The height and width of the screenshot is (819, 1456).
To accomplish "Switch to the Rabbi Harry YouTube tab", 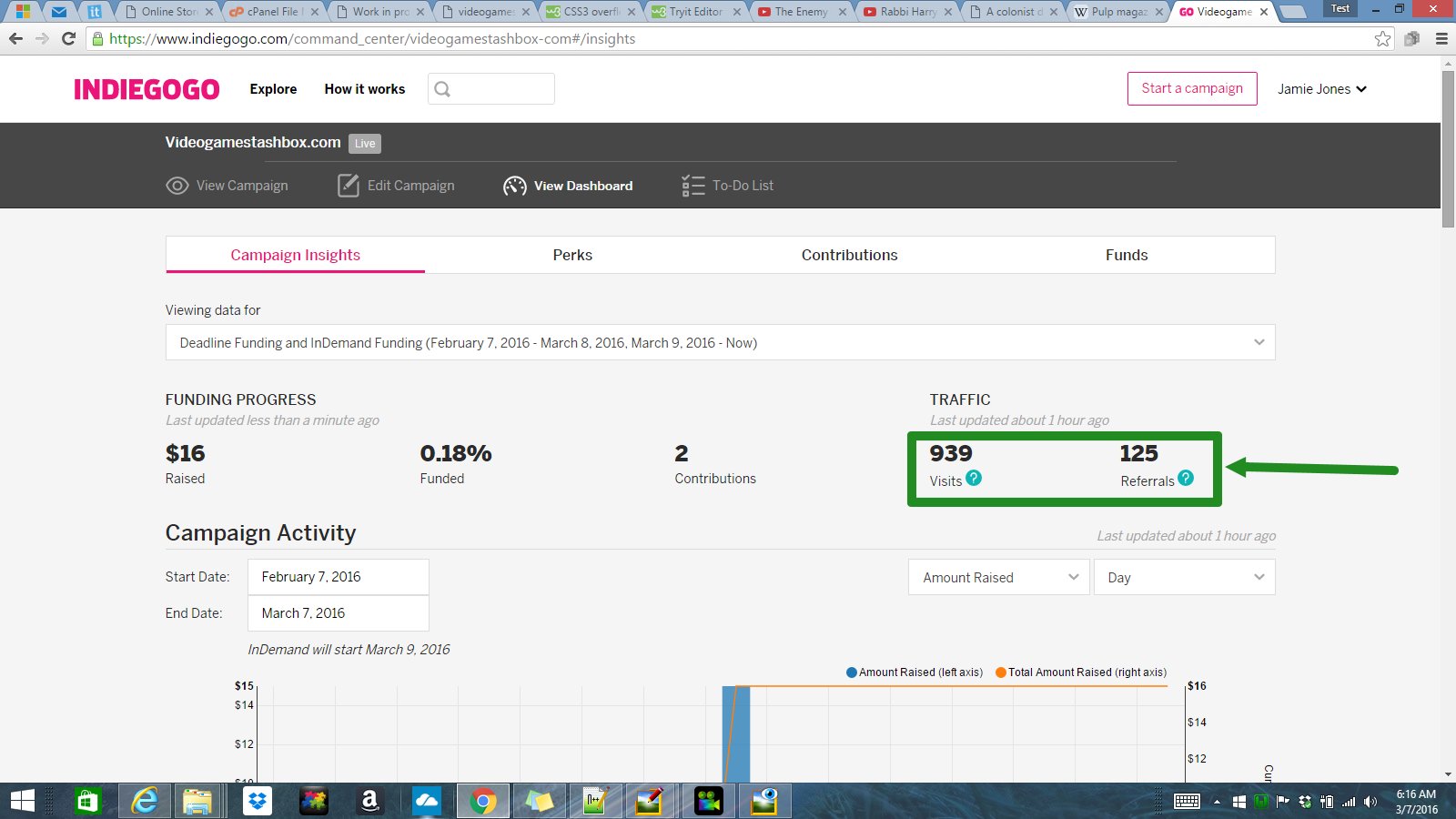I will (907, 12).
